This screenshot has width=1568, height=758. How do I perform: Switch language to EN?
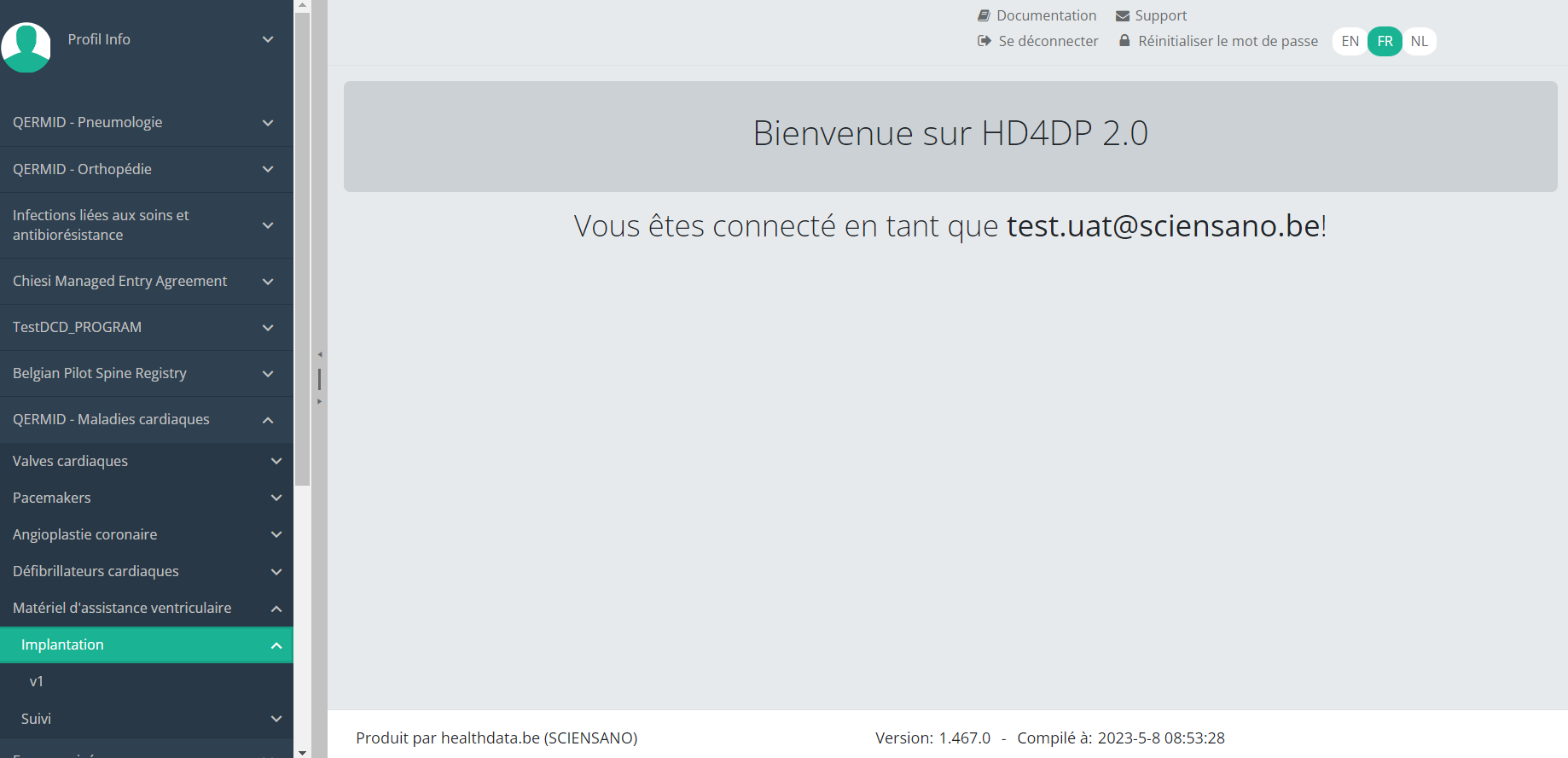click(x=1350, y=41)
